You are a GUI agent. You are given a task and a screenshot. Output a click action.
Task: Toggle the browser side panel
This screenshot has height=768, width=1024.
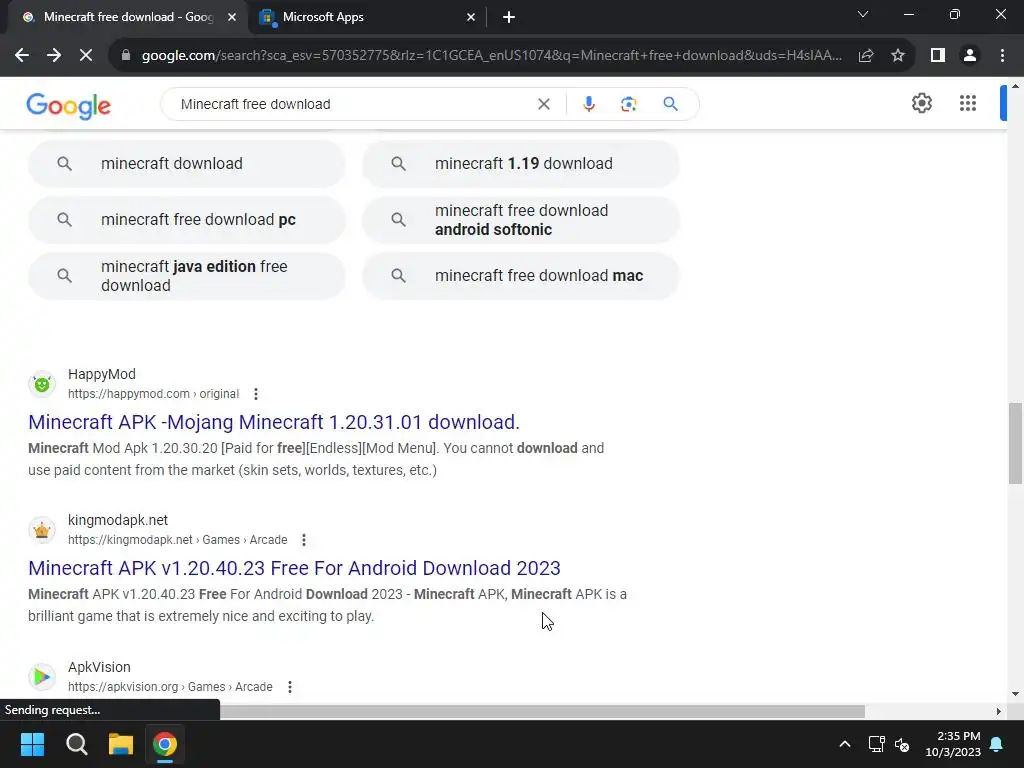[938, 56]
